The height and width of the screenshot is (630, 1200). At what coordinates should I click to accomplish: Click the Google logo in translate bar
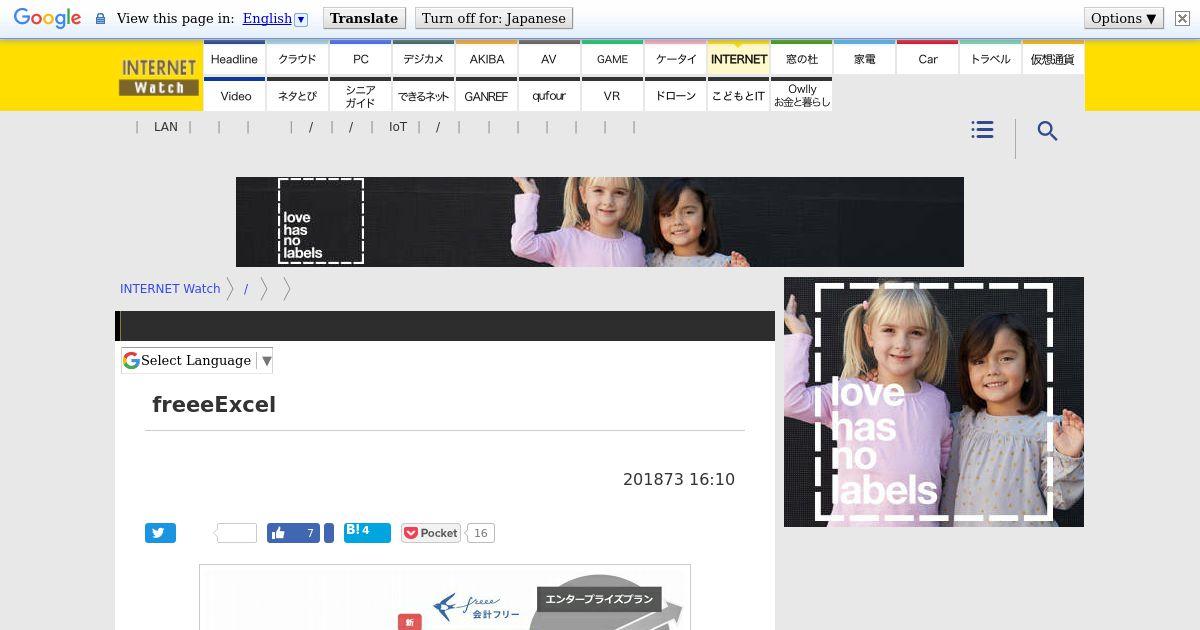[x=47, y=19]
